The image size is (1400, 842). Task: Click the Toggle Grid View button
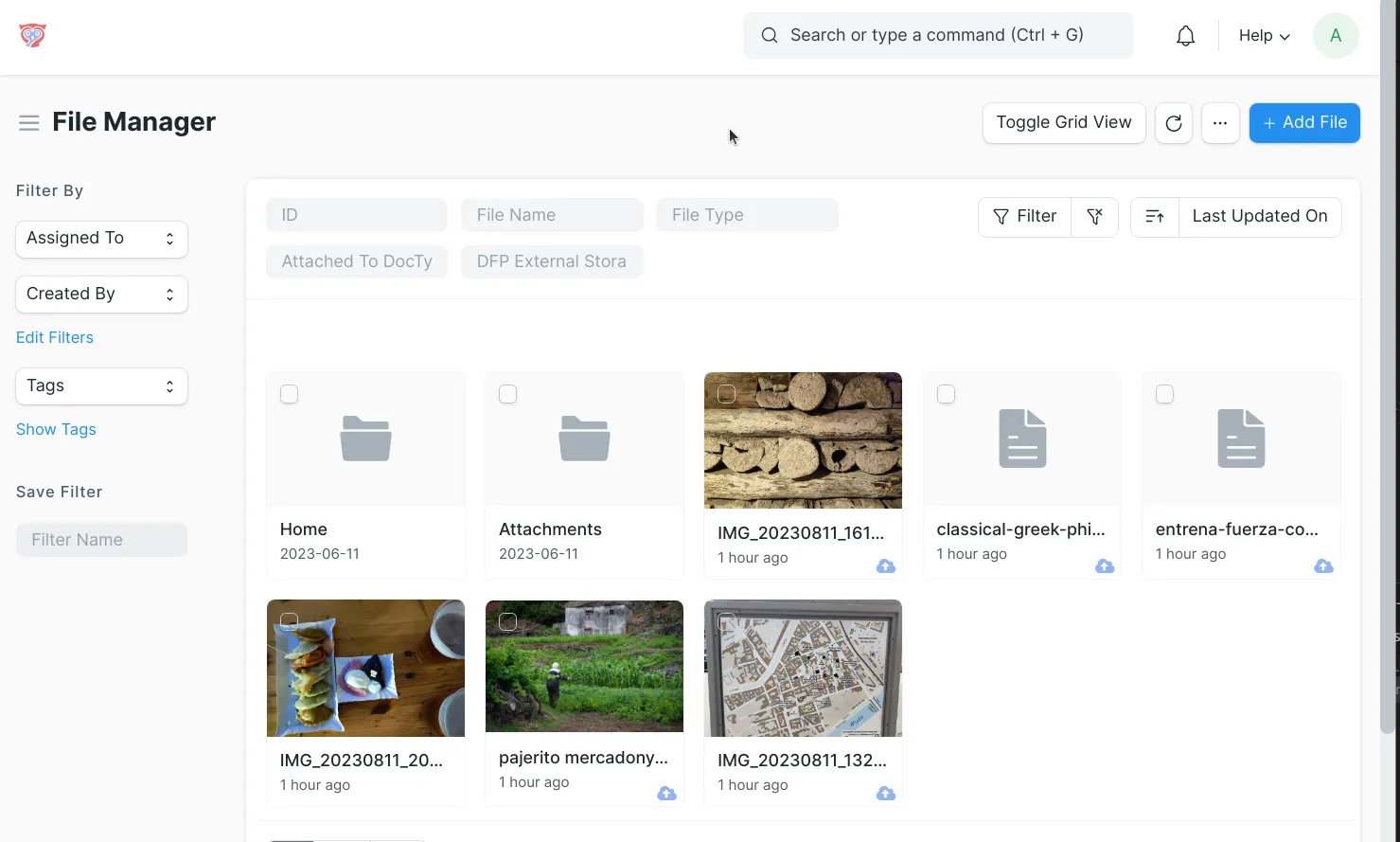point(1064,123)
